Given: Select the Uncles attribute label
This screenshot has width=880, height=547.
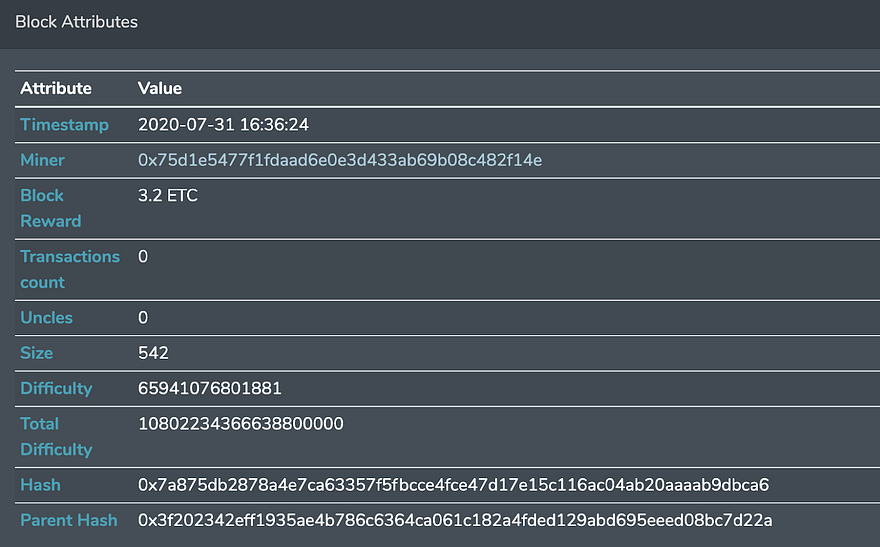Looking at the screenshot, I should (x=46, y=318).
